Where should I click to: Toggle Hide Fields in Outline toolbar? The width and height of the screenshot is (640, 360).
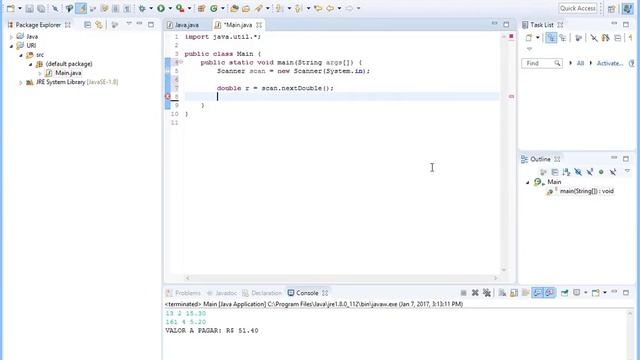click(578, 172)
